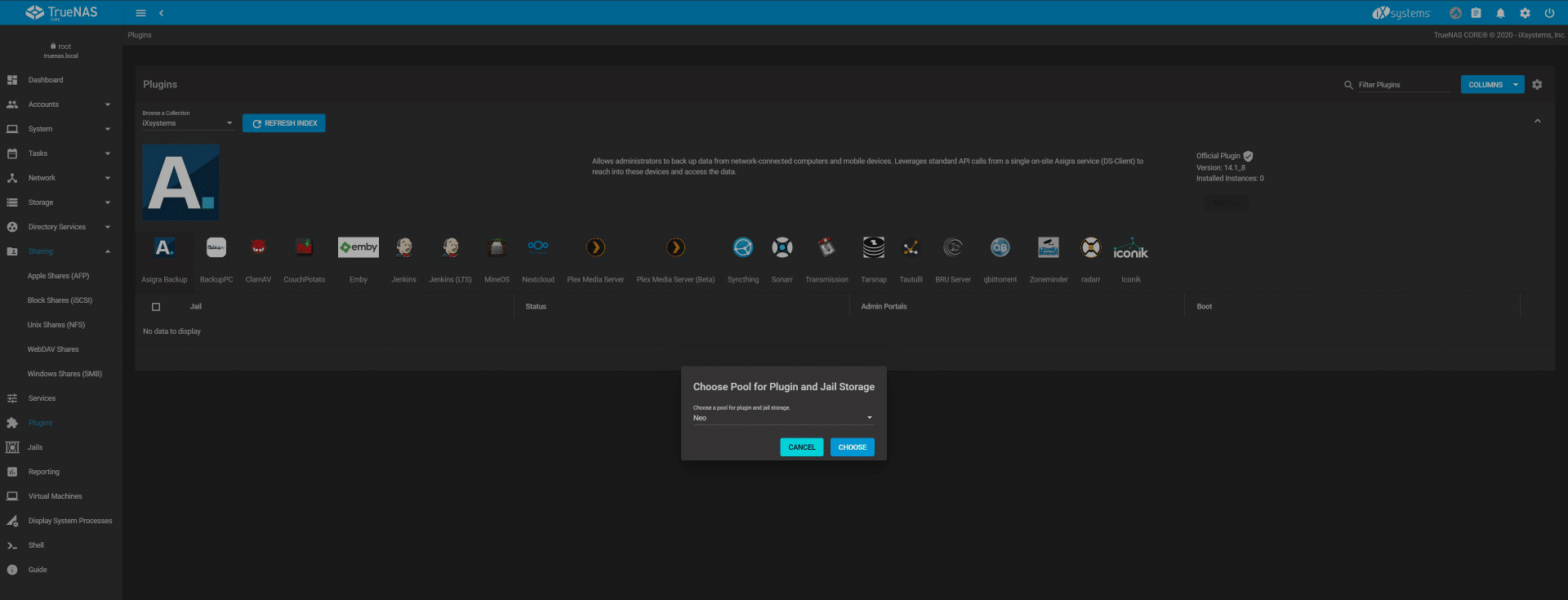Open Block Shares (iSCSI) submenu item
1568x600 pixels.
tap(61, 300)
